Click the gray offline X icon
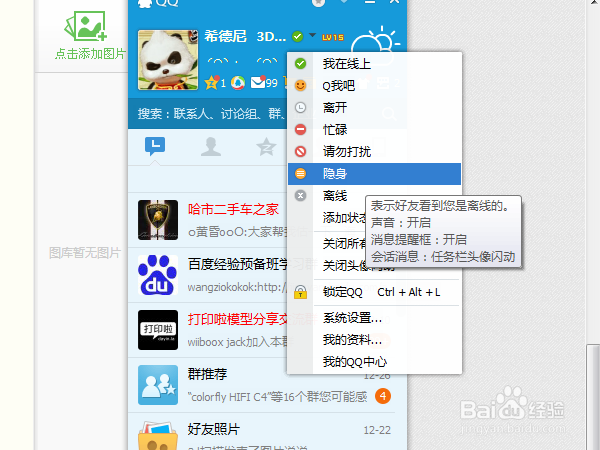The image size is (600, 450). click(300, 196)
